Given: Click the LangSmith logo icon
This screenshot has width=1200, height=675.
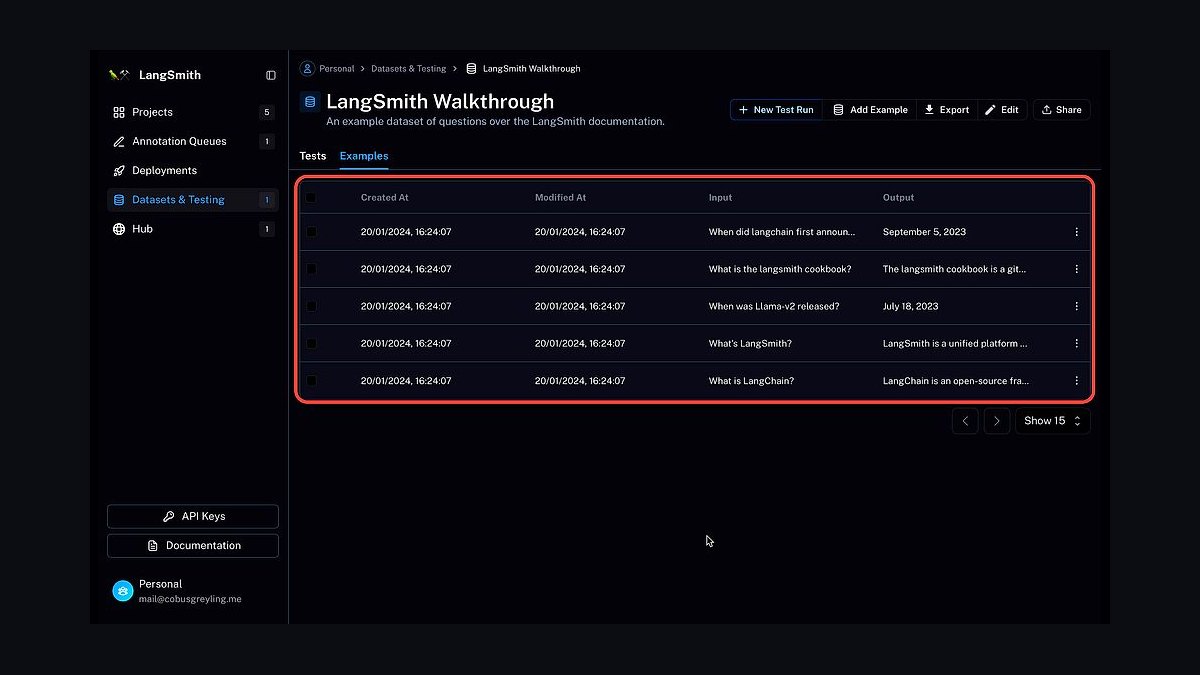Looking at the screenshot, I should [x=119, y=75].
